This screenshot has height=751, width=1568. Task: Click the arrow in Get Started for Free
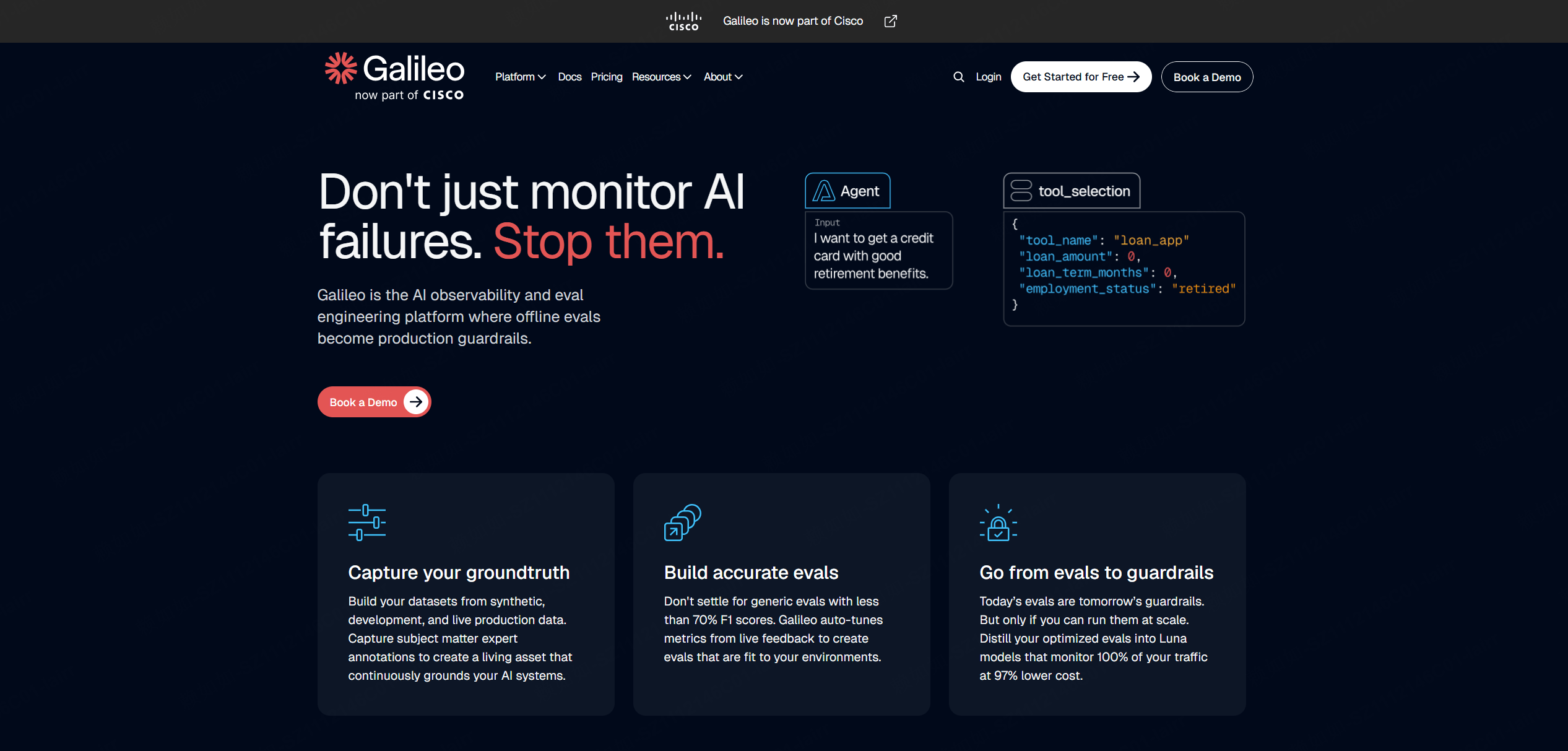point(1133,77)
